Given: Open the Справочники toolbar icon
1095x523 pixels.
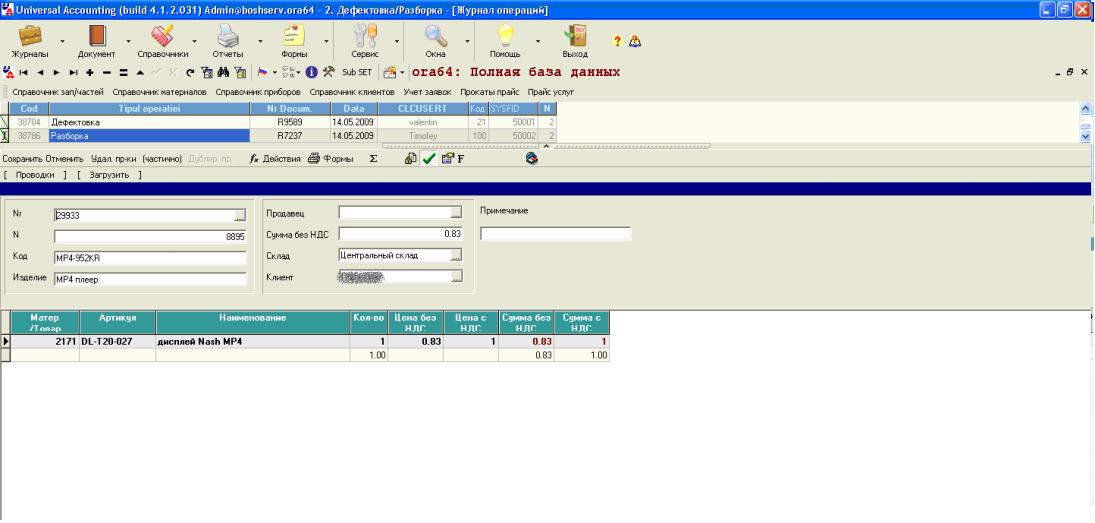Looking at the screenshot, I should point(162,36).
